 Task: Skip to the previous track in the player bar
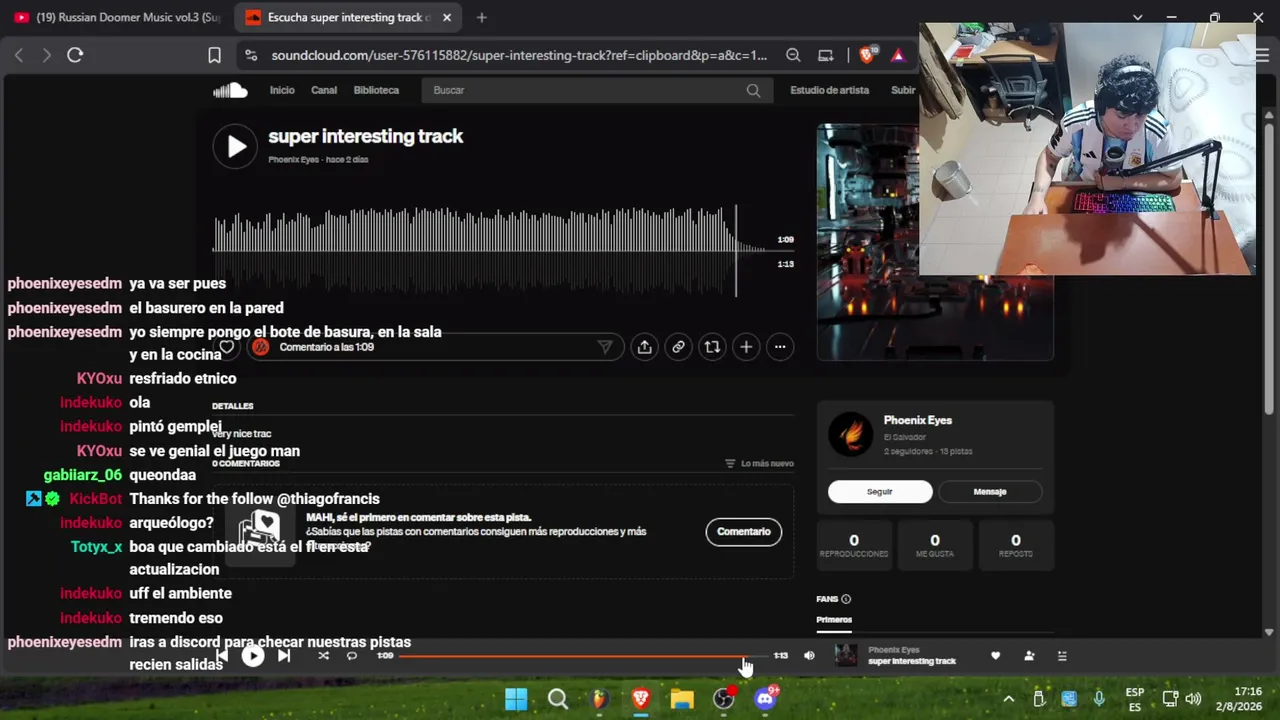click(x=222, y=656)
